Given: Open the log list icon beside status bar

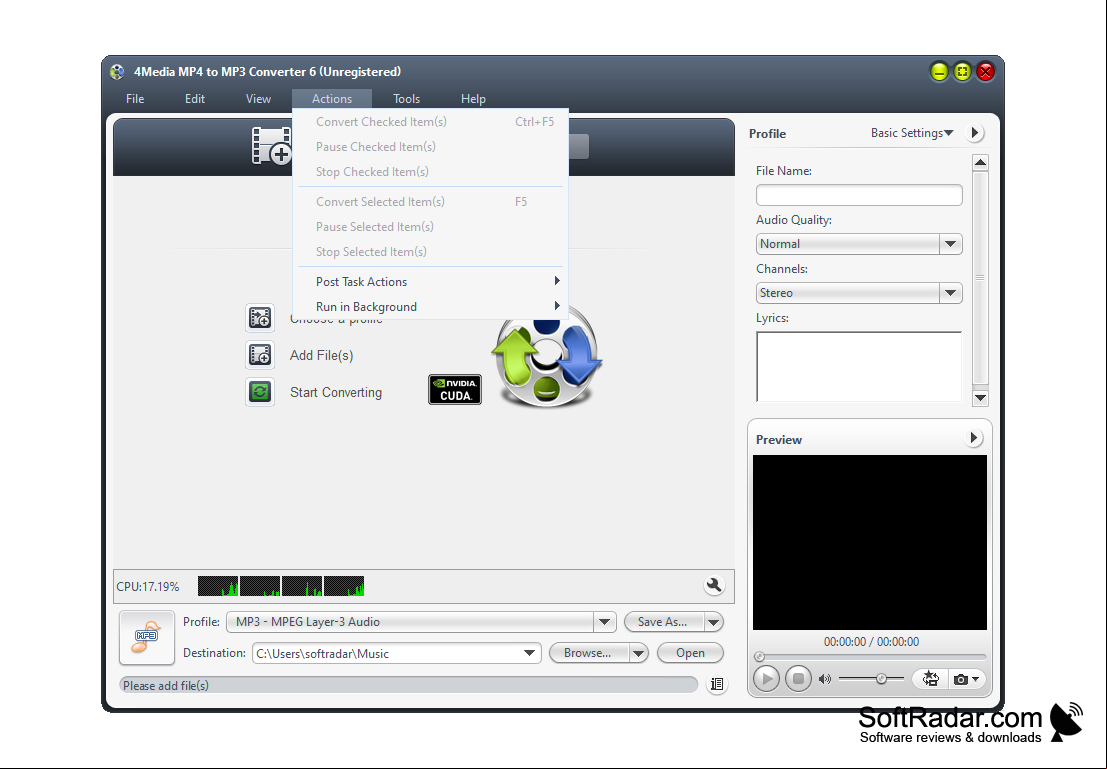Looking at the screenshot, I should 717,684.
